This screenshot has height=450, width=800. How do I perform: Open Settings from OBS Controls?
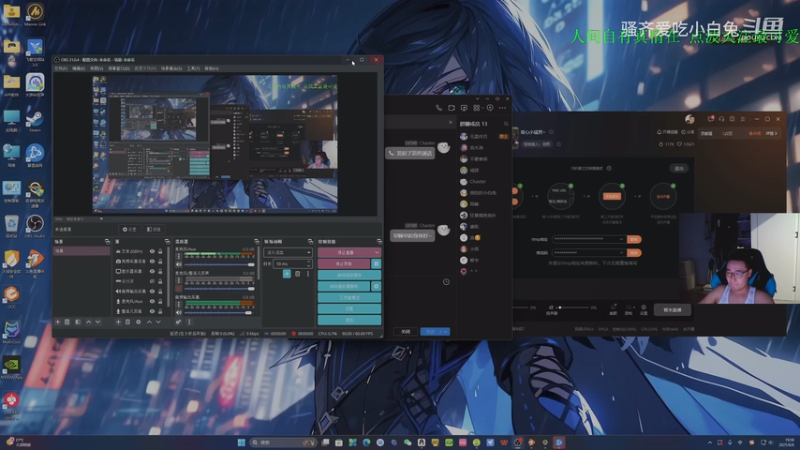tap(349, 309)
